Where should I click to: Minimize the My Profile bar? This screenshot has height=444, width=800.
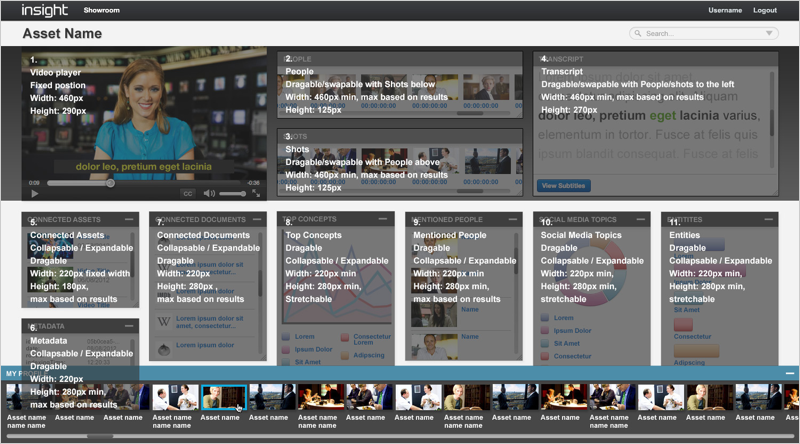(x=790, y=374)
